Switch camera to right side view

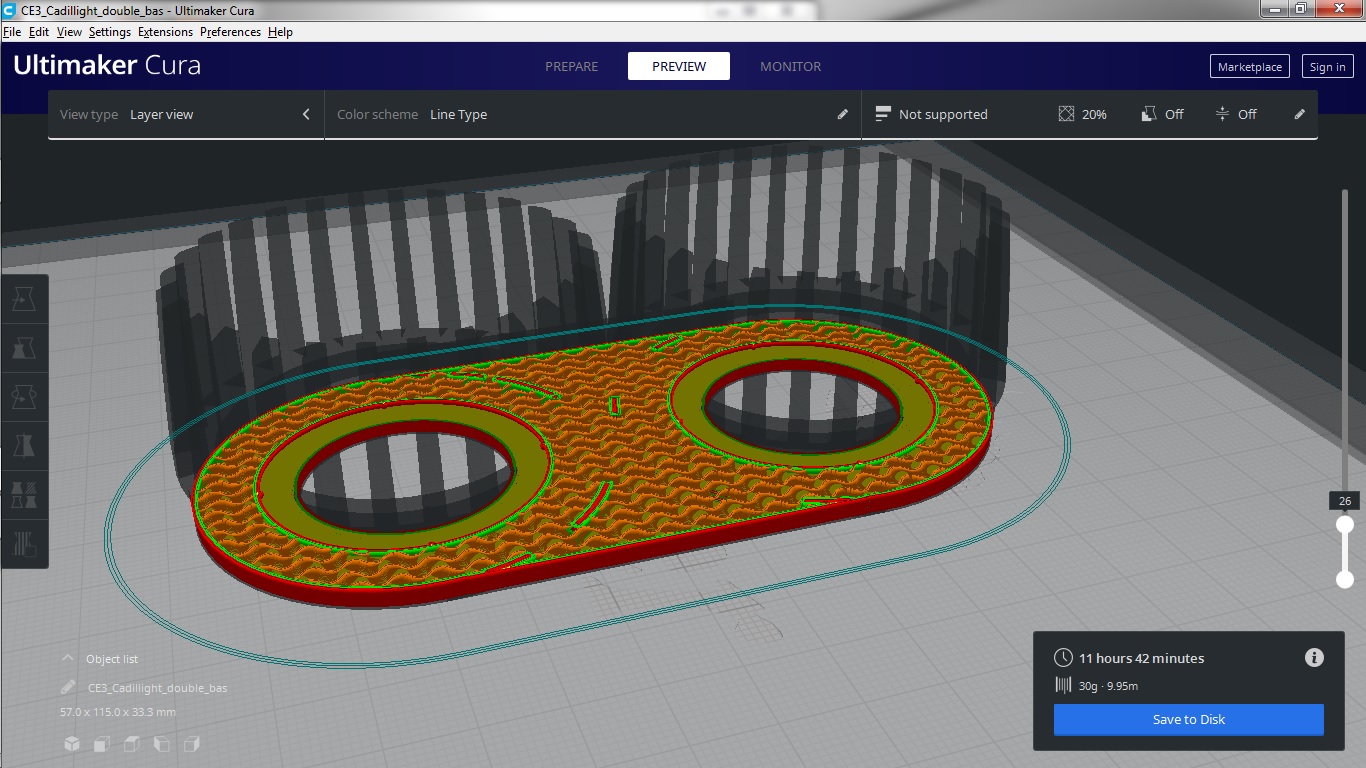[192, 744]
